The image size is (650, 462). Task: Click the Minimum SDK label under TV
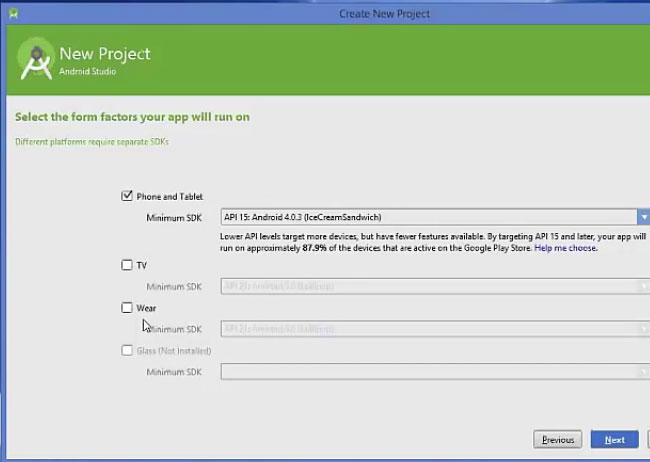tap(174, 287)
